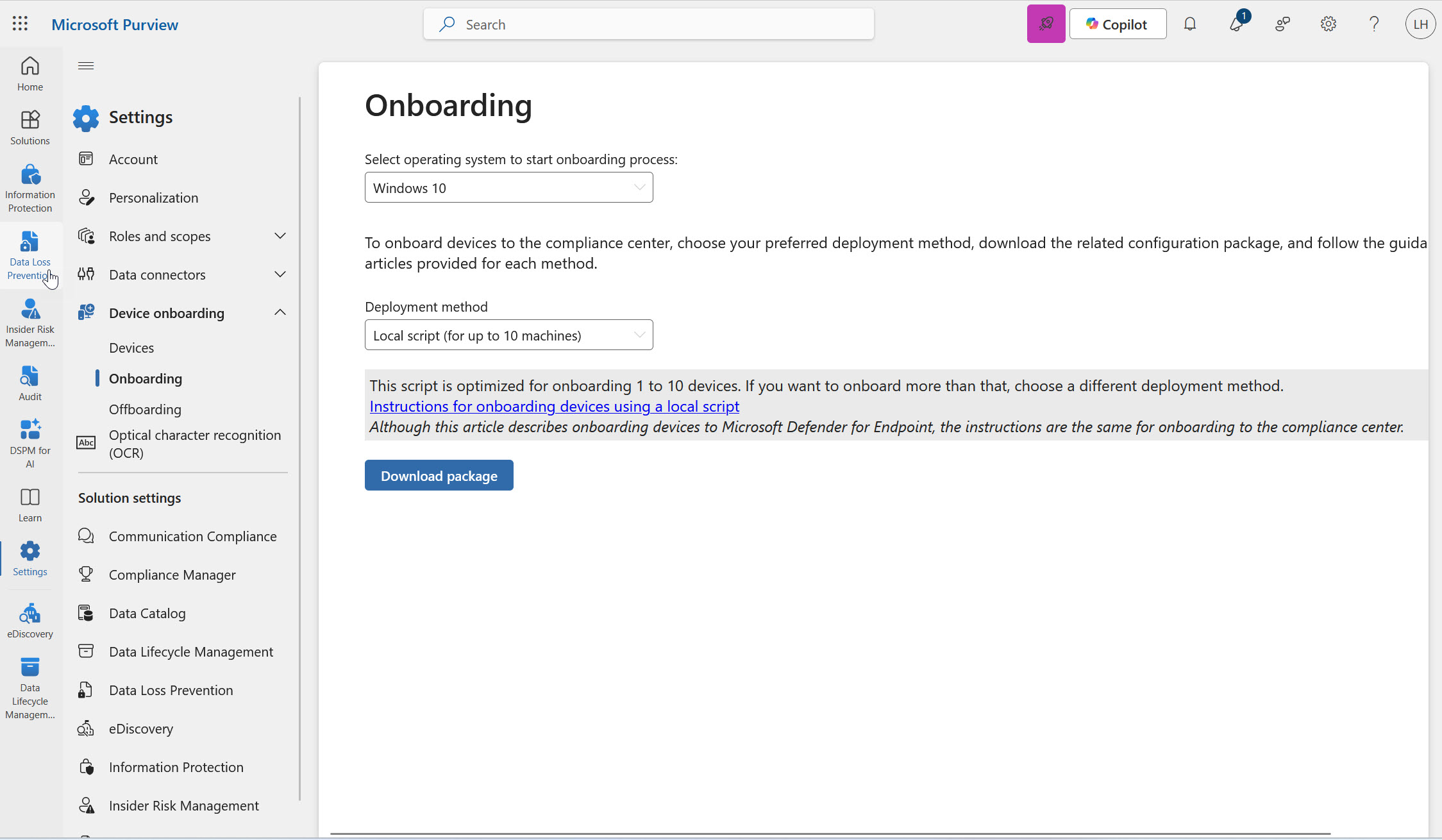Open Offboarding sub-item
This screenshot has width=1442, height=840.
[x=145, y=409]
